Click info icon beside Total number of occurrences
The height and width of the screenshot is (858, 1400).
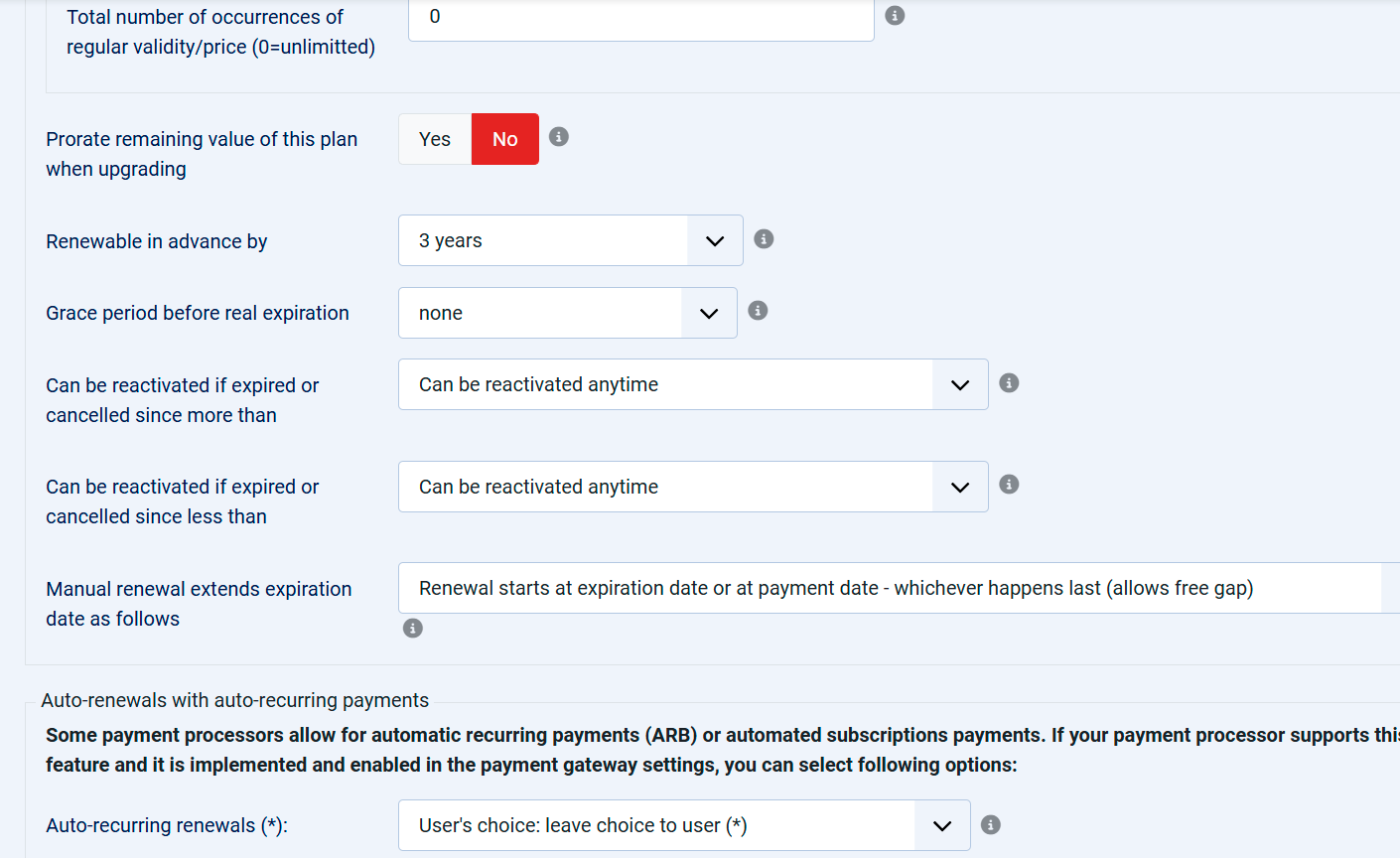point(895,16)
